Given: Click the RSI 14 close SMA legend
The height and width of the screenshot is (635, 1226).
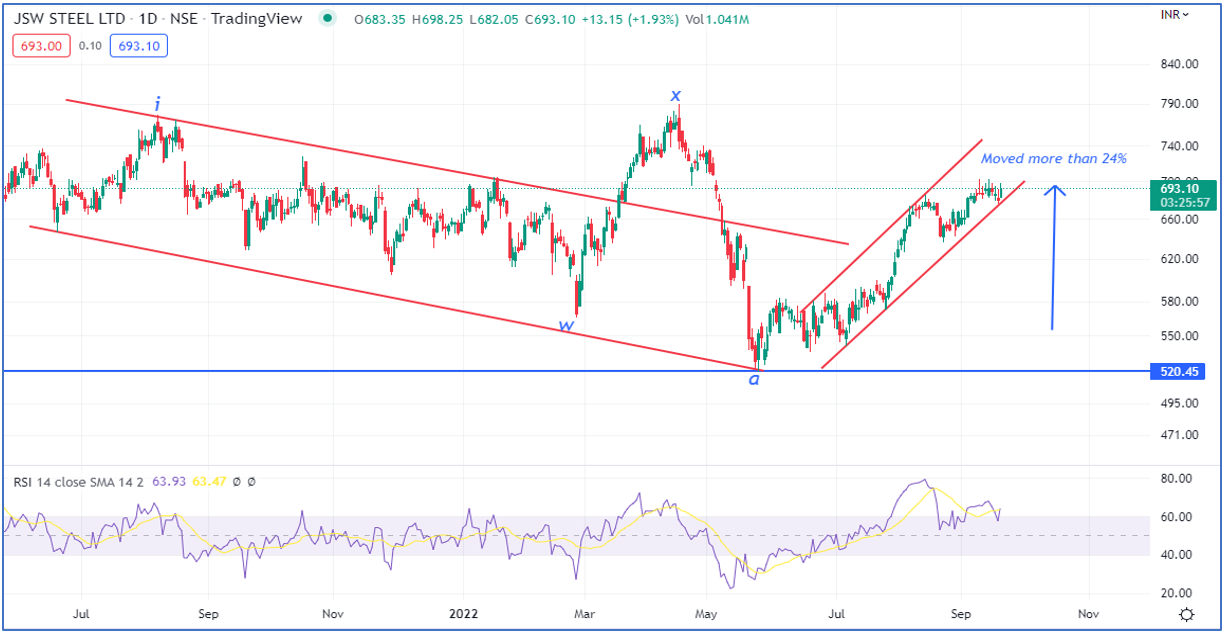Looking at the screenshot, I should [x=78, y=482].
